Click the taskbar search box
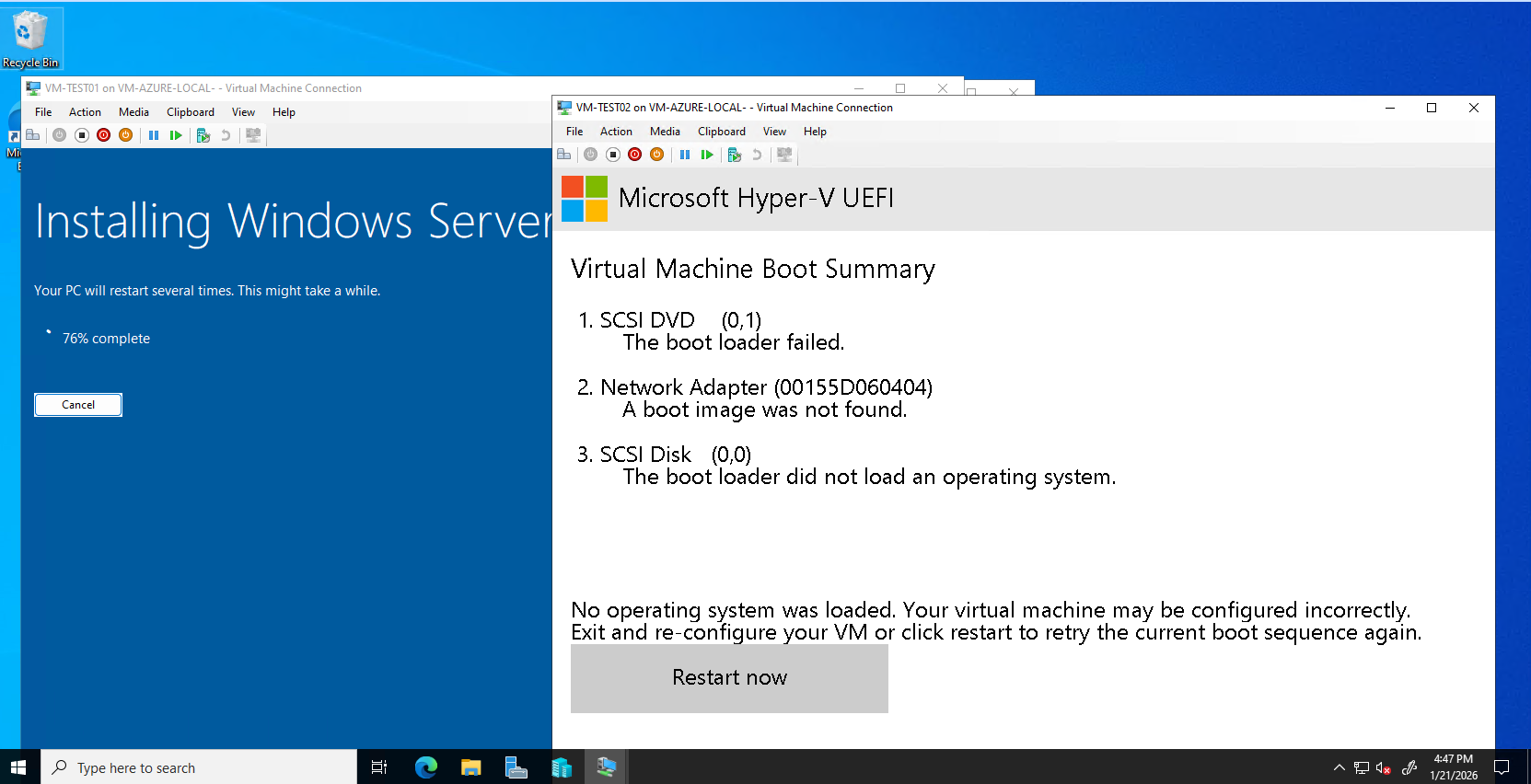 click(199, 767)
